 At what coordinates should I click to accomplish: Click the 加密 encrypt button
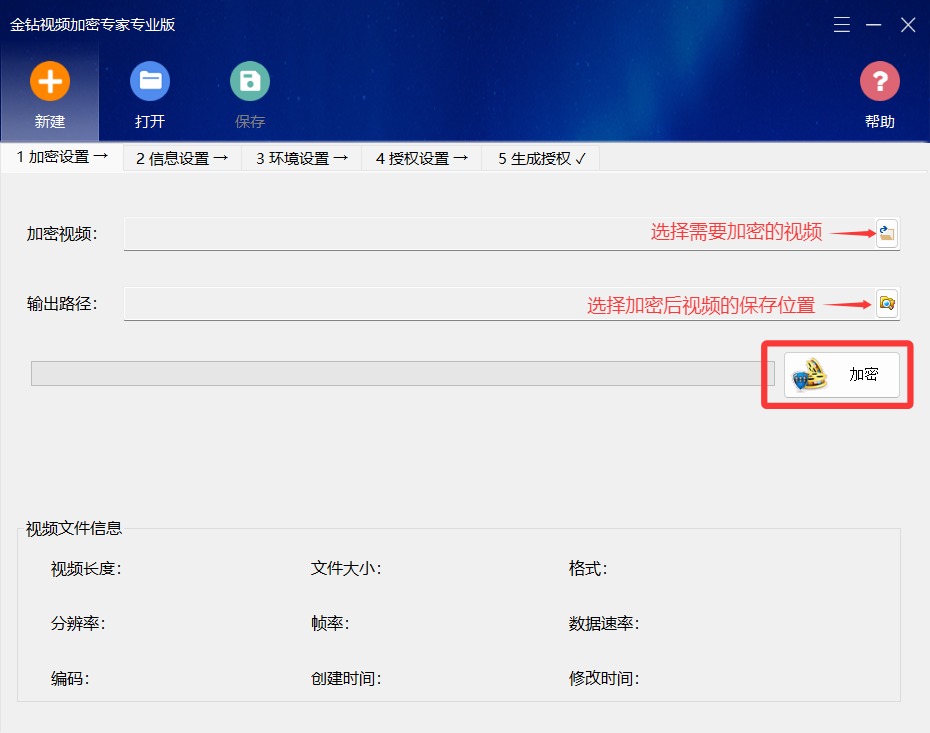pyautogui.click(x=842, y=375)
